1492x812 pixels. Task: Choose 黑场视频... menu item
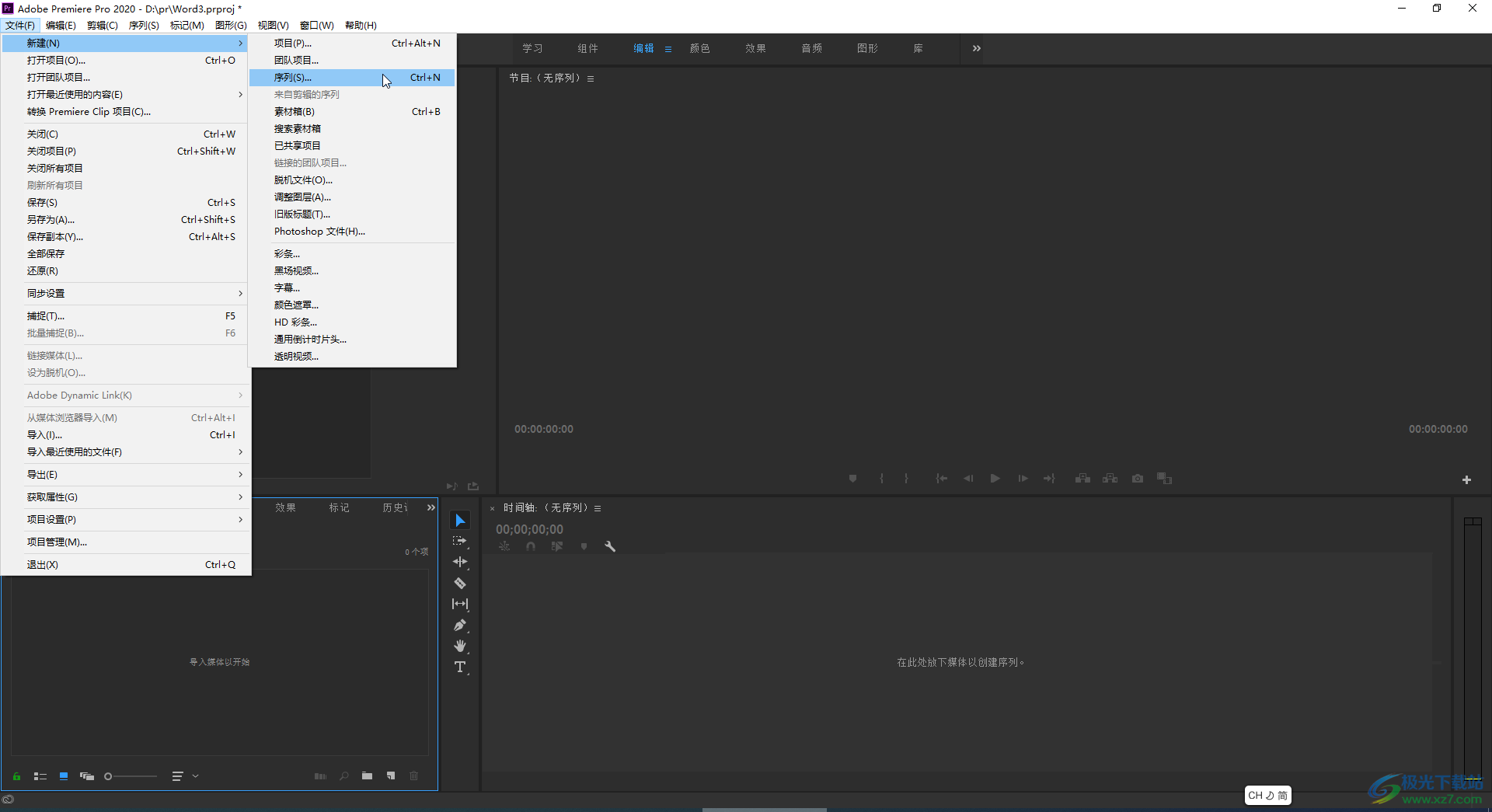[x=352, y=271]
